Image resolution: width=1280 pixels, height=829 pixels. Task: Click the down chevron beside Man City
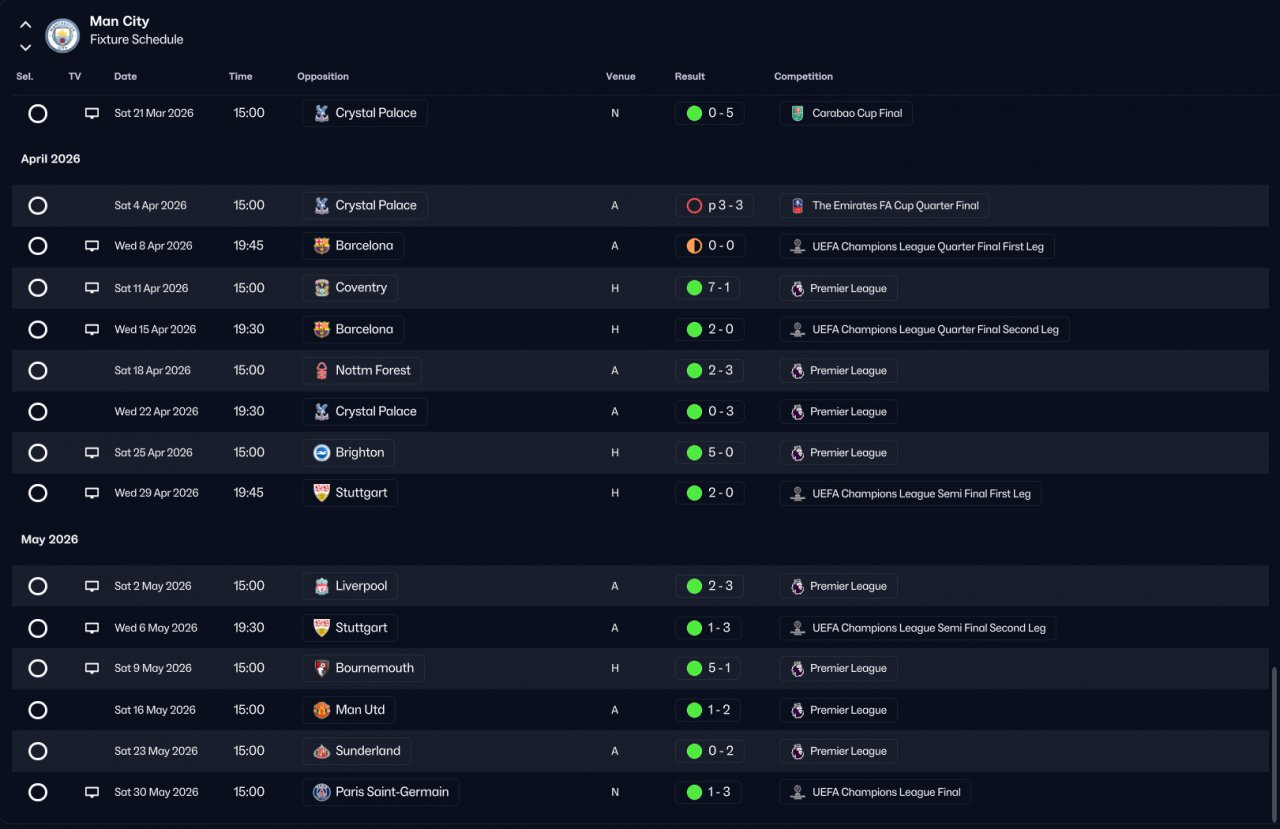click(26, 47)
